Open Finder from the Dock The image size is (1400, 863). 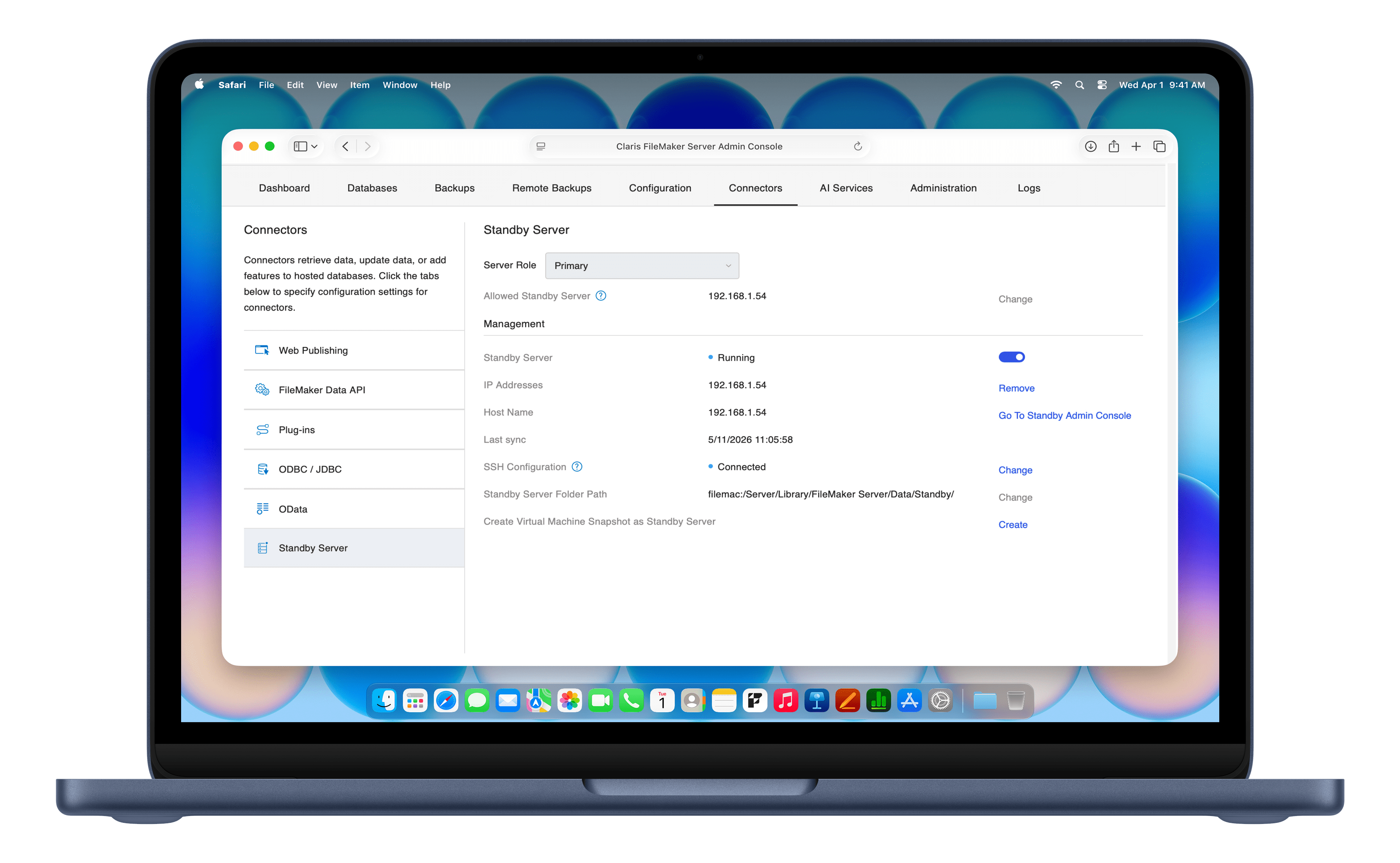coord(384,700)
